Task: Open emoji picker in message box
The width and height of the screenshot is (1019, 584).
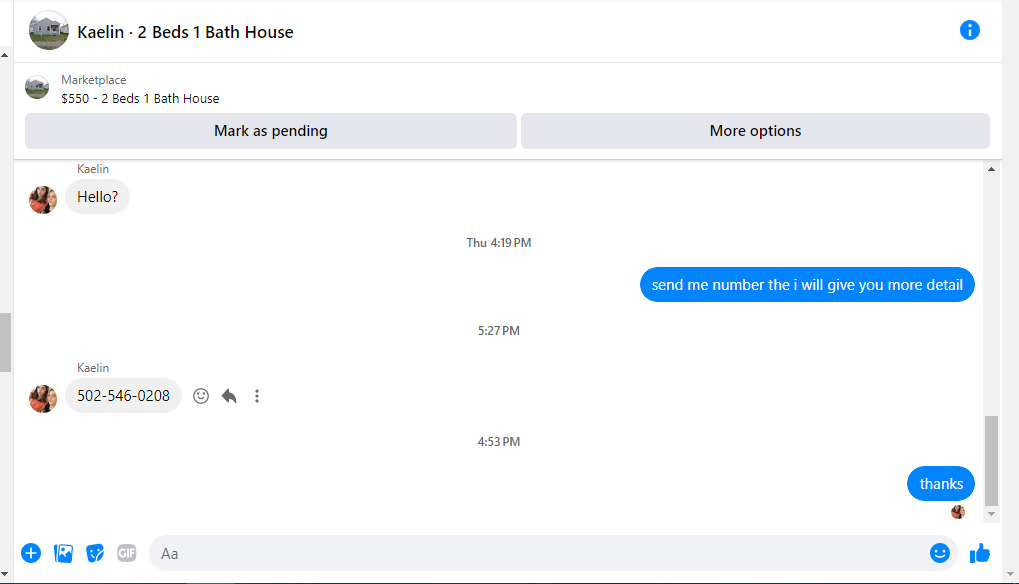Action: point(940,553)
